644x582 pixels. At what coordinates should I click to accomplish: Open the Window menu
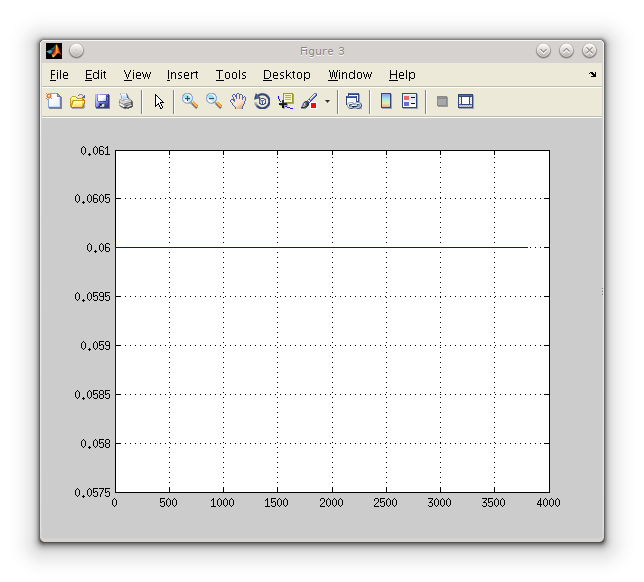coord(350,75)
